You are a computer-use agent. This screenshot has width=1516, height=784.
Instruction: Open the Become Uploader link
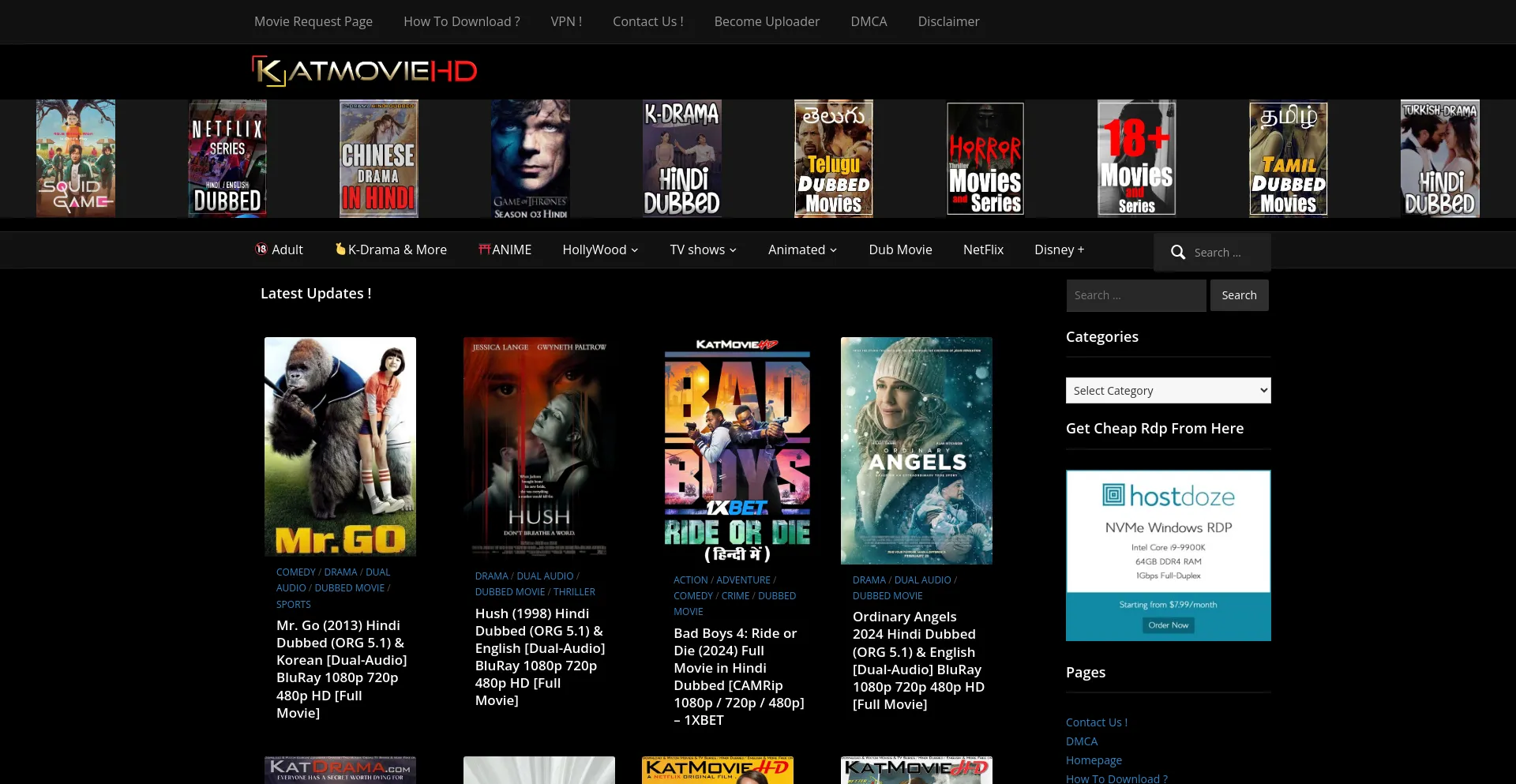(767, 21)
